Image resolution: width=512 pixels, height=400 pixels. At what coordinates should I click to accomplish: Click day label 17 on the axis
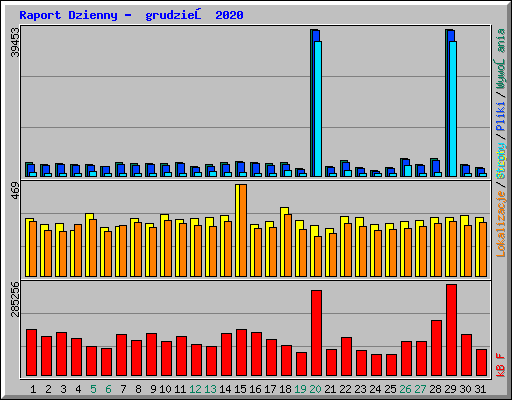[x=270, y=389]
